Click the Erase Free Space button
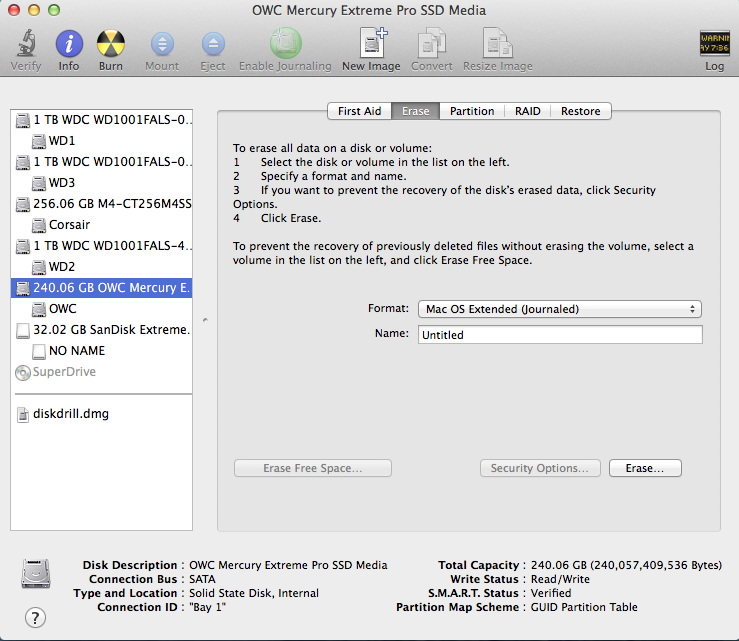Image resolution: width=739 pixels, height=641 pixels. click(x=312, y=468)
